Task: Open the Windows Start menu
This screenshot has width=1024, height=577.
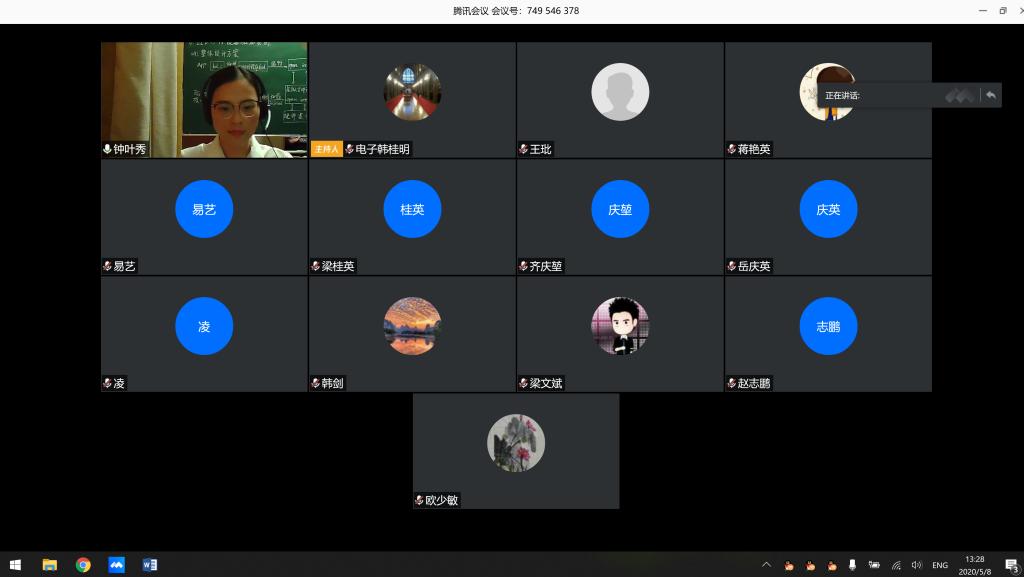Action: (15, 565)
